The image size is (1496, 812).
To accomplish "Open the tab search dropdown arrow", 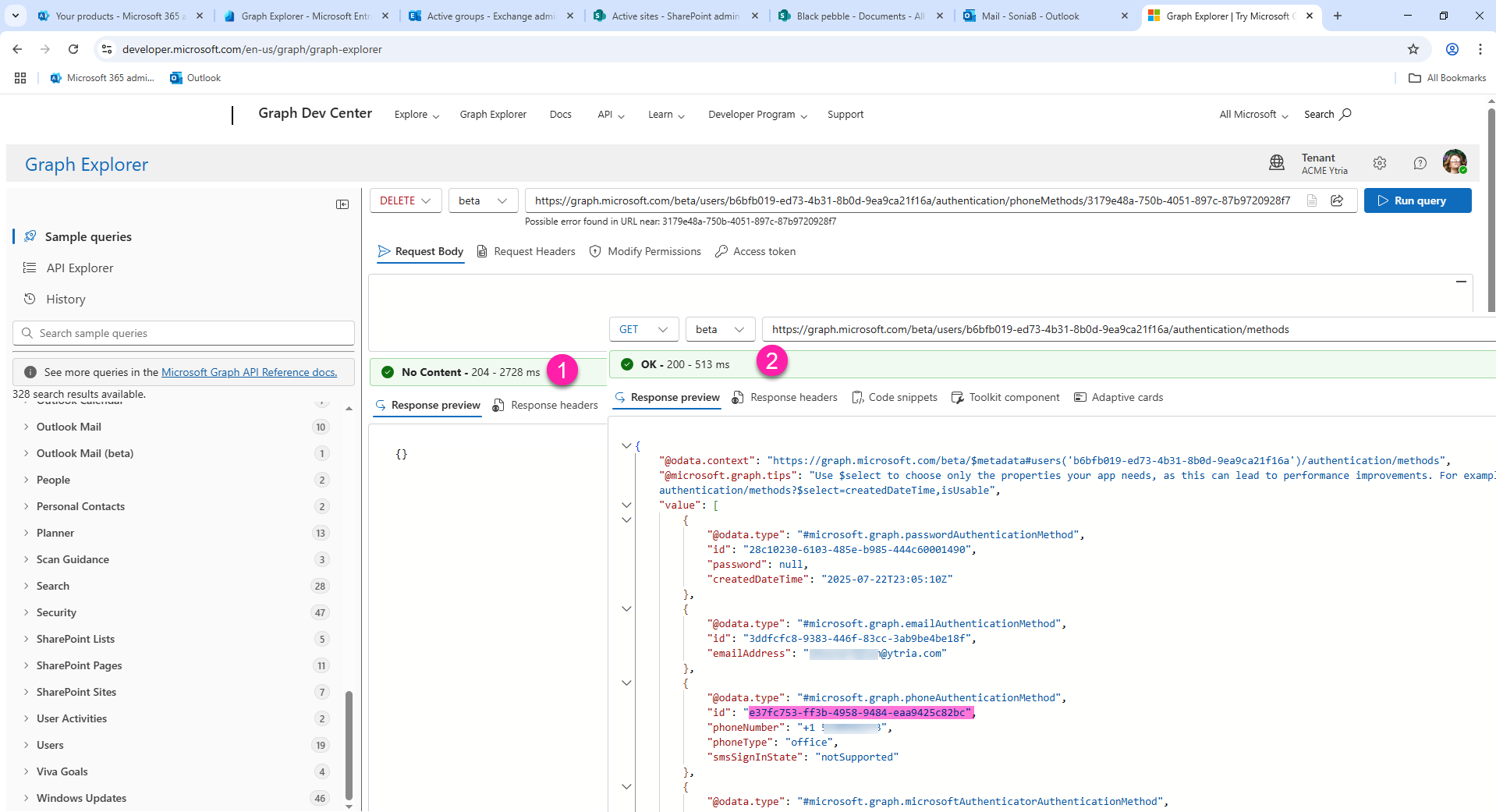I will pos(16,16).
